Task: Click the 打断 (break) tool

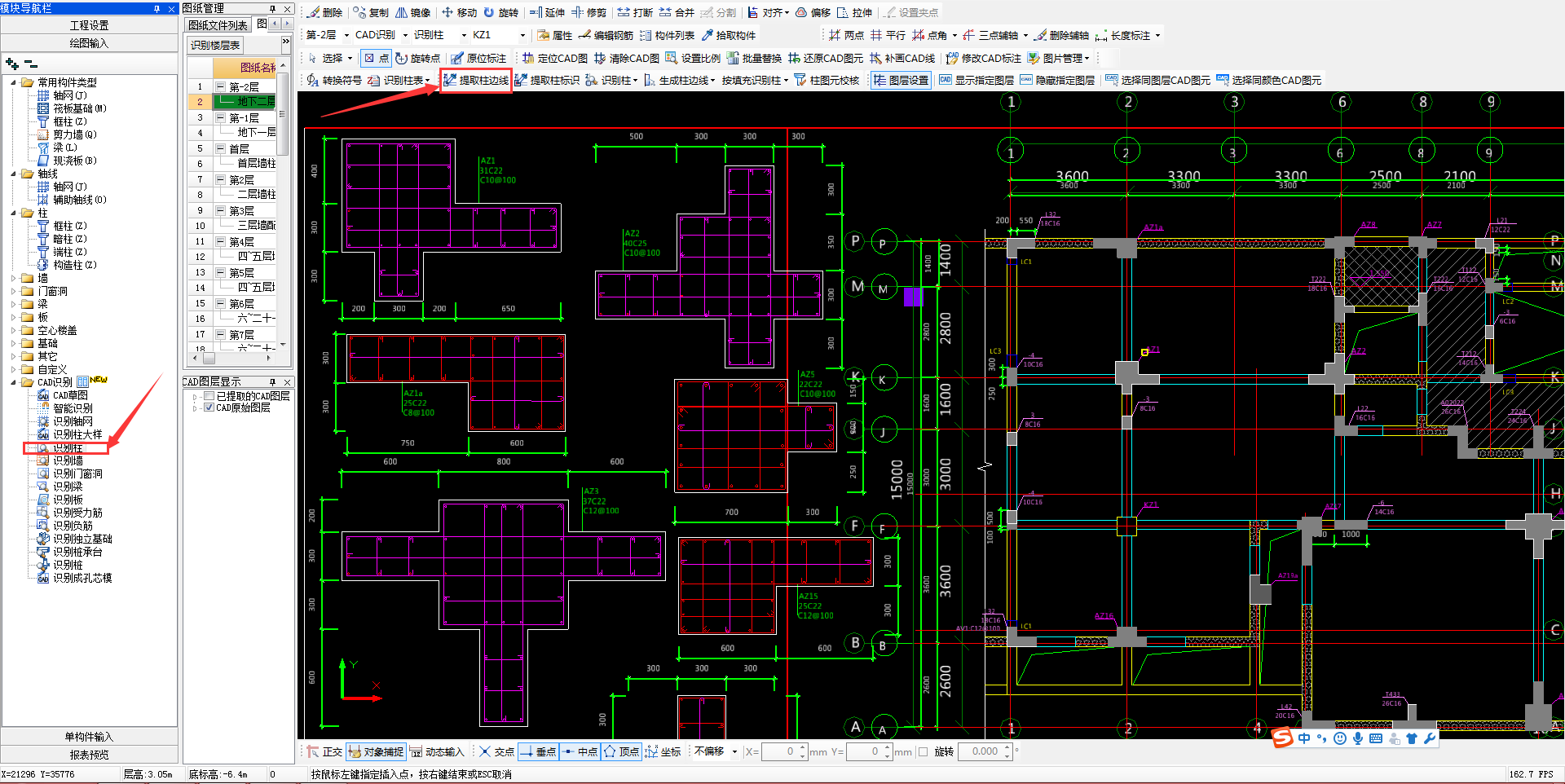Action: (x=635, y=12)
